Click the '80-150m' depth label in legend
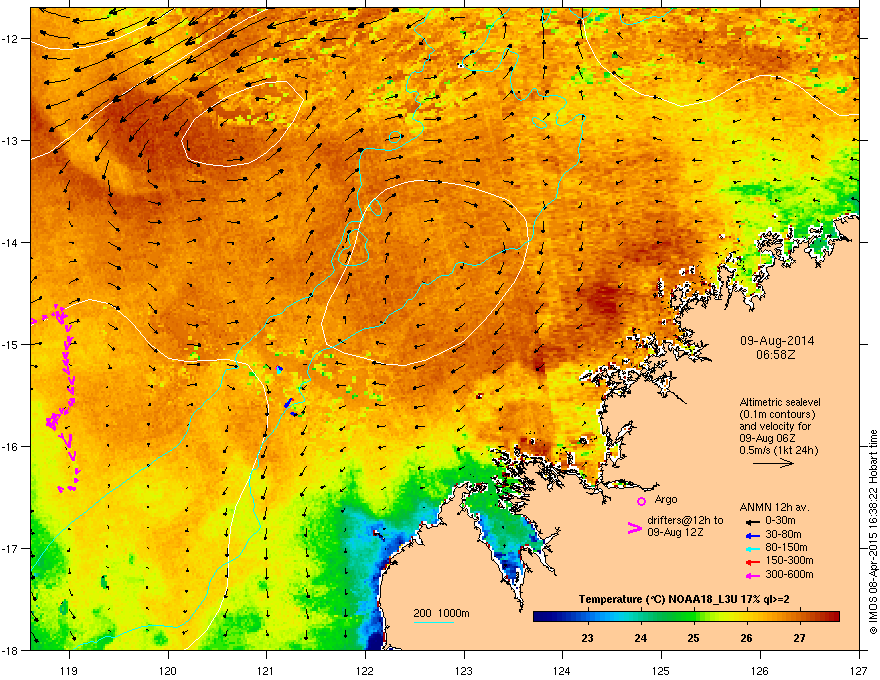Screen dimensions: 880x680 point(786,548)
